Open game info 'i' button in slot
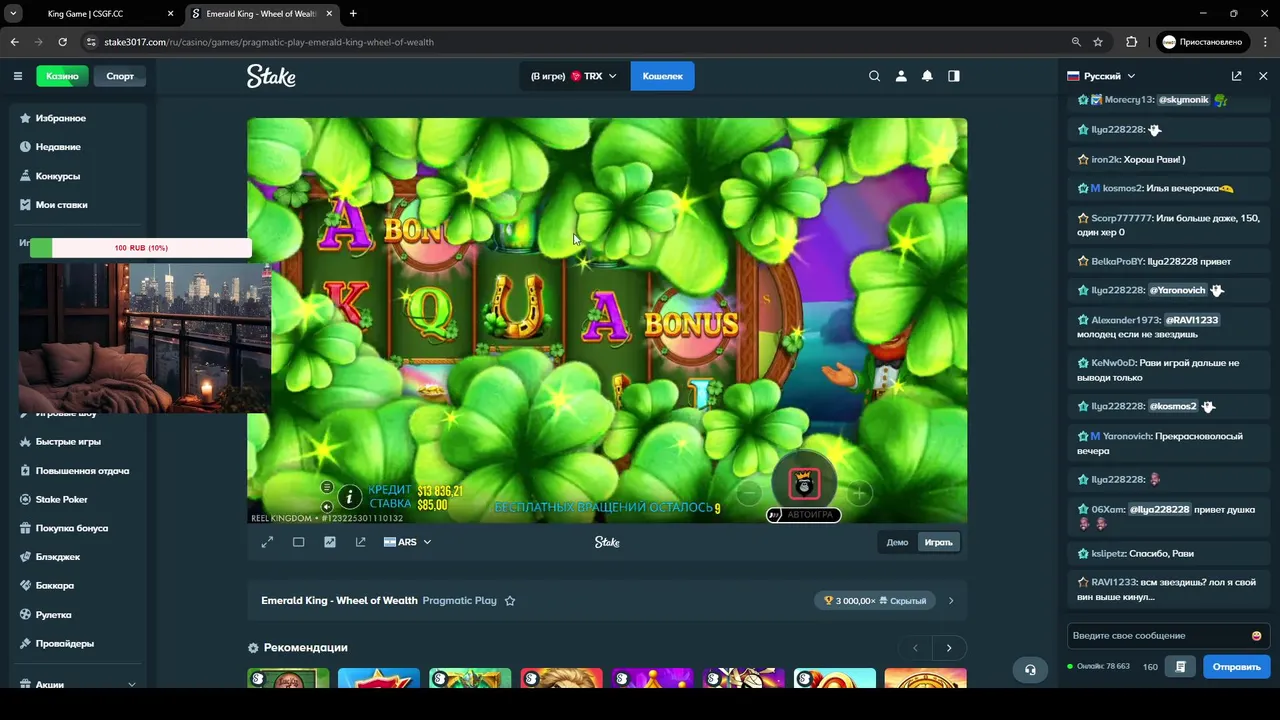This screenshot has width=1280, height=720. (349, 496)
